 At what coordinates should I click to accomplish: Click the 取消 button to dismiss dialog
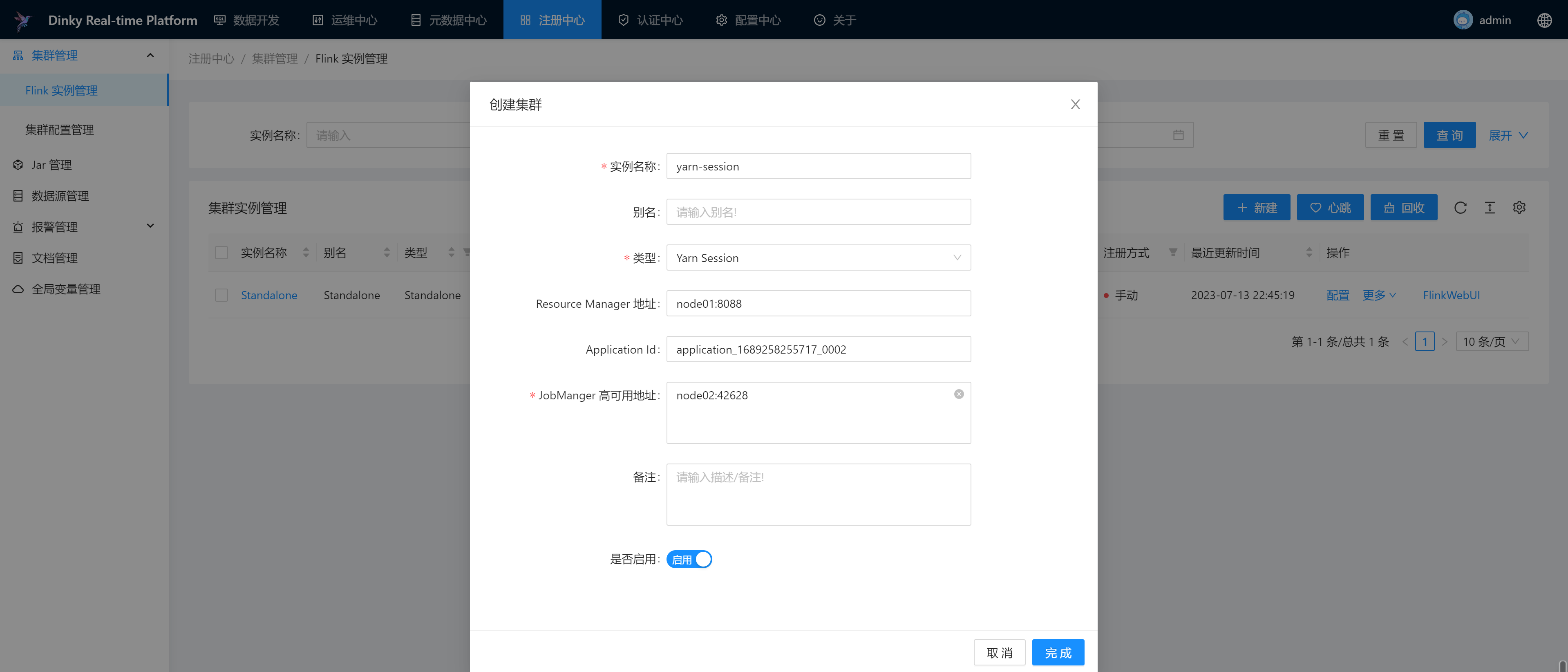(1000, 651)
